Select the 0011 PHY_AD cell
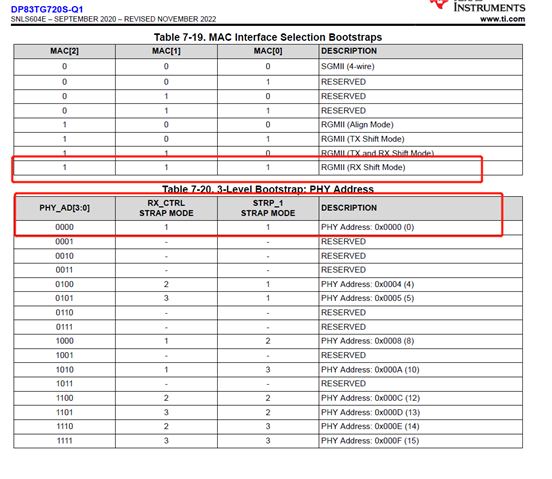 pyautogui.click(x=64, y=270)
